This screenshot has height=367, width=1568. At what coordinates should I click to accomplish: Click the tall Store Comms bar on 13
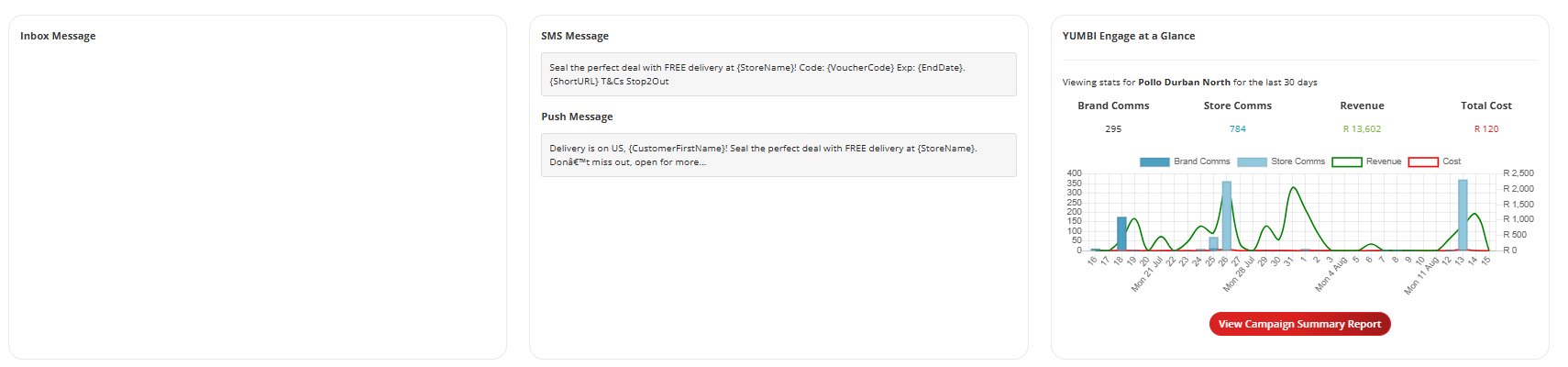(x=1463, y=215)
